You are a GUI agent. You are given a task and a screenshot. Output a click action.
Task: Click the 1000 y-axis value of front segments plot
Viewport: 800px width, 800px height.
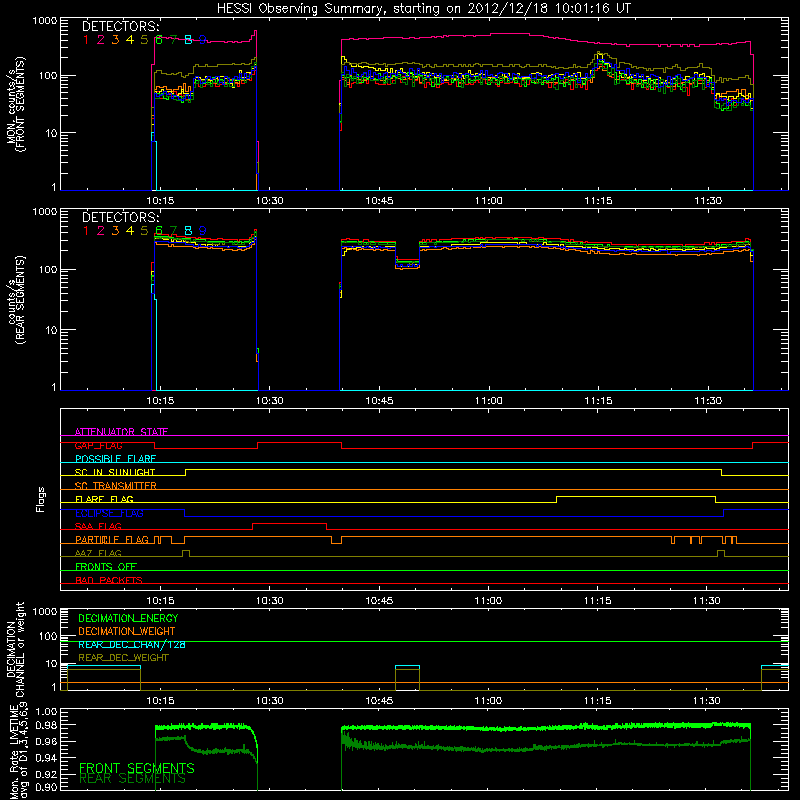[x=44, y=21]
